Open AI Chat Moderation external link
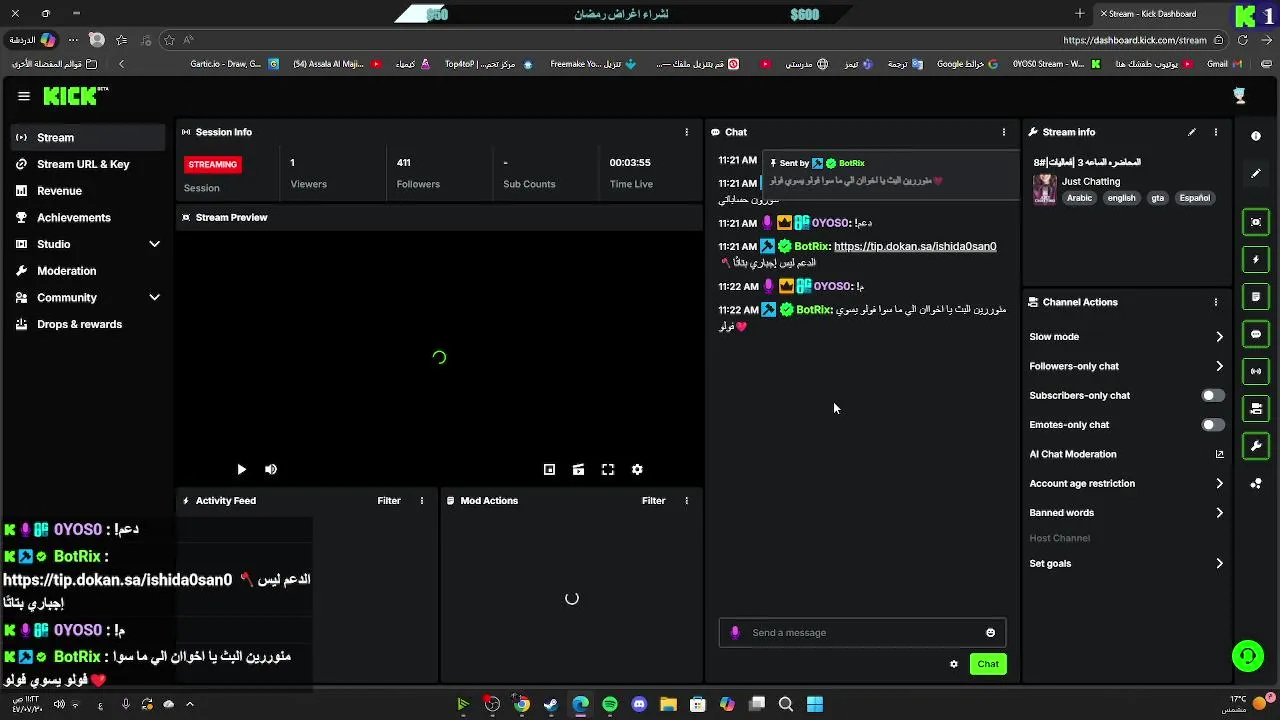1280x720 pixels. (1219, 454)
